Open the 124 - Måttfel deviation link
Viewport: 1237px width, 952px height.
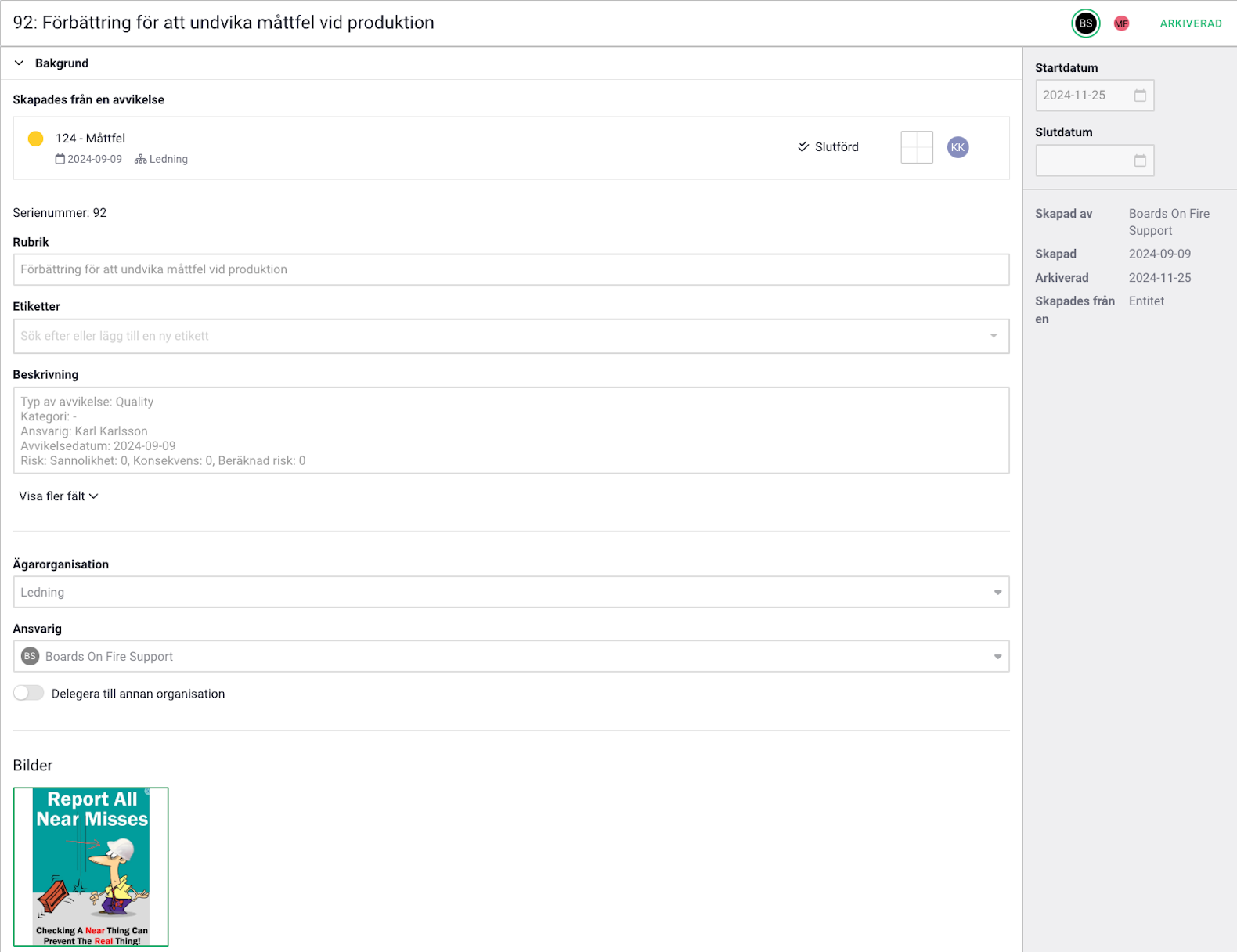[90, 139]
